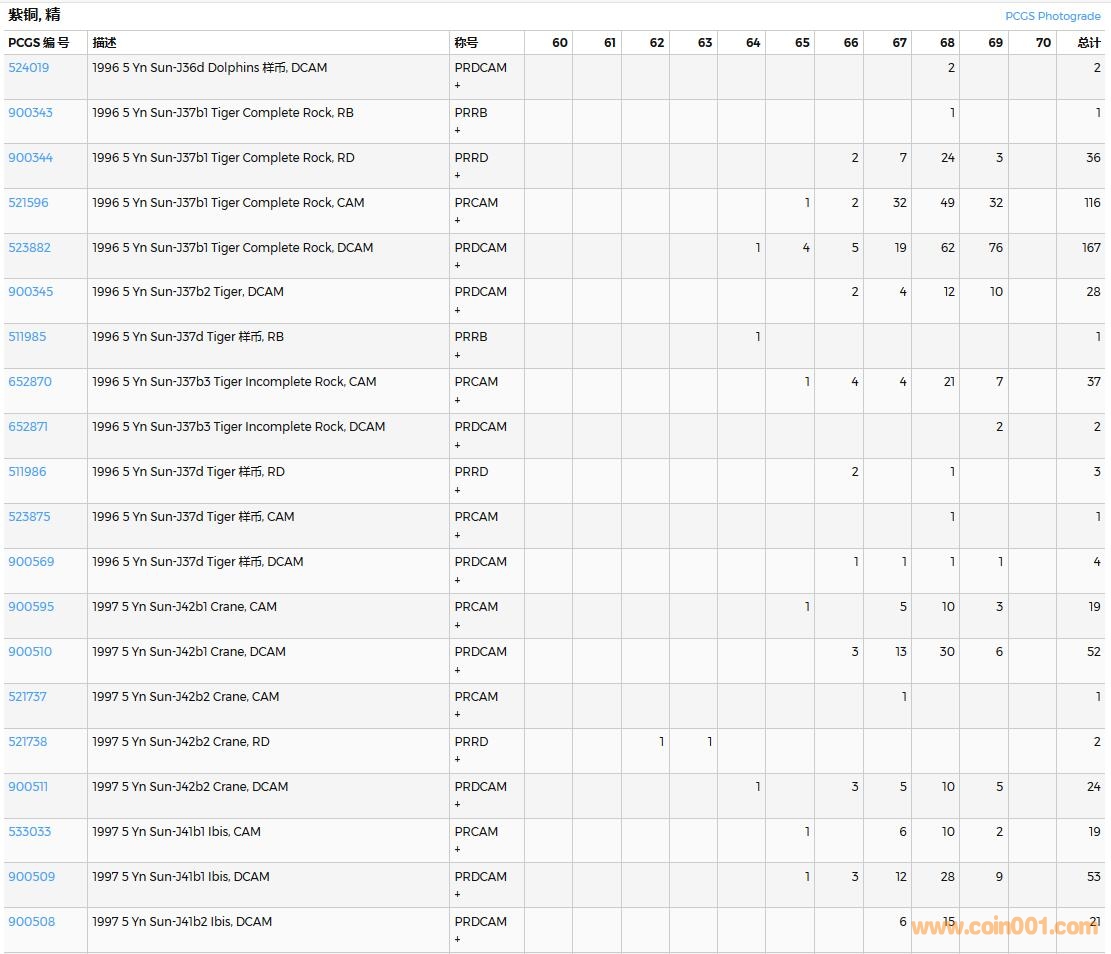Expand plus sign in J41b1 Ibis CAM row
Image resolution: width=1111 pixels, height=954 pixels.
tap(458, 850)
